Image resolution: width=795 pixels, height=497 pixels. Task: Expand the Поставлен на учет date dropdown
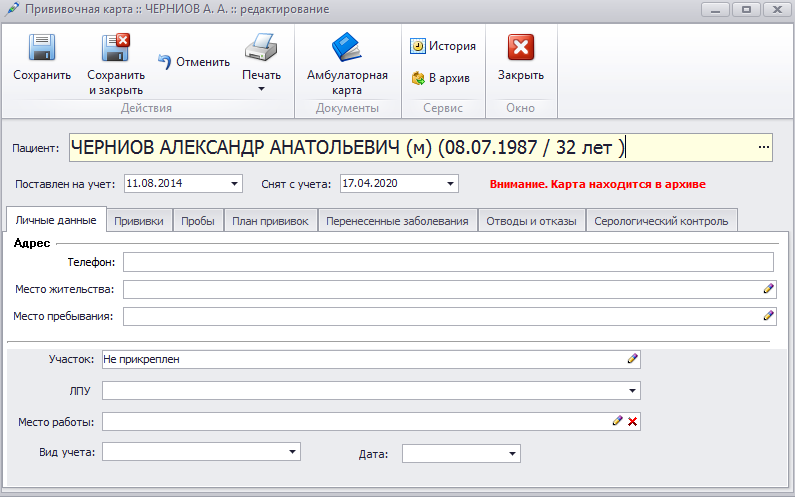point(235,183)
